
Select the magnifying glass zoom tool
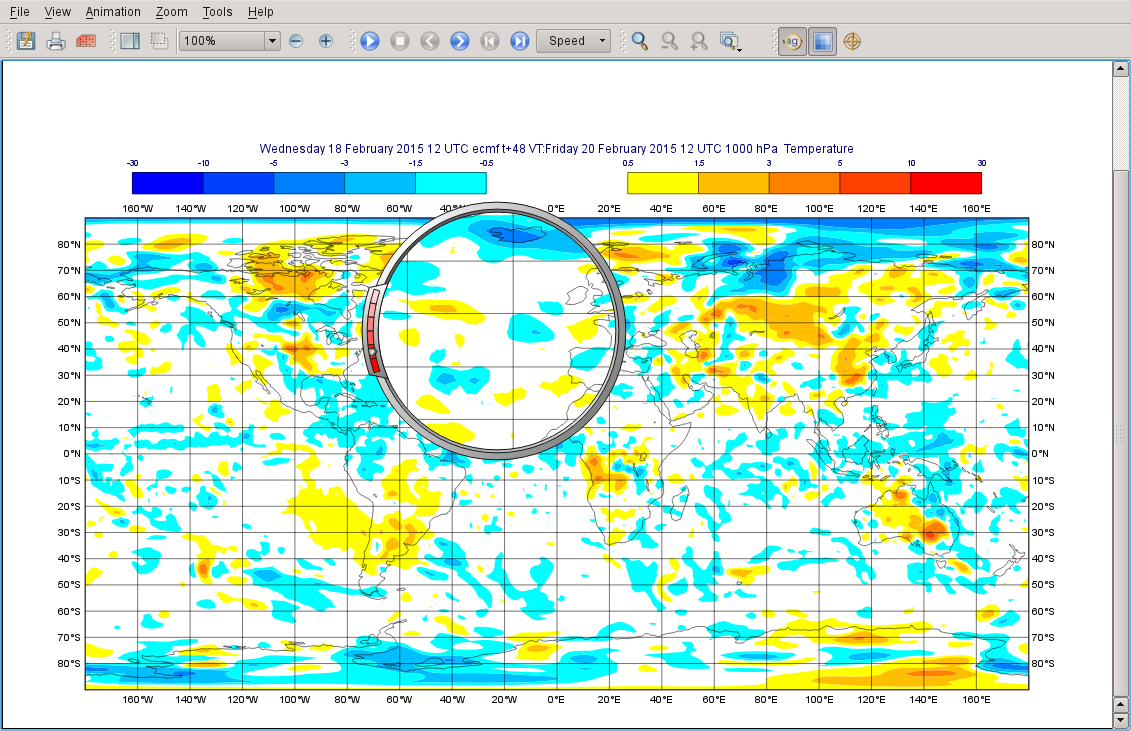click(x=640, y=41)
